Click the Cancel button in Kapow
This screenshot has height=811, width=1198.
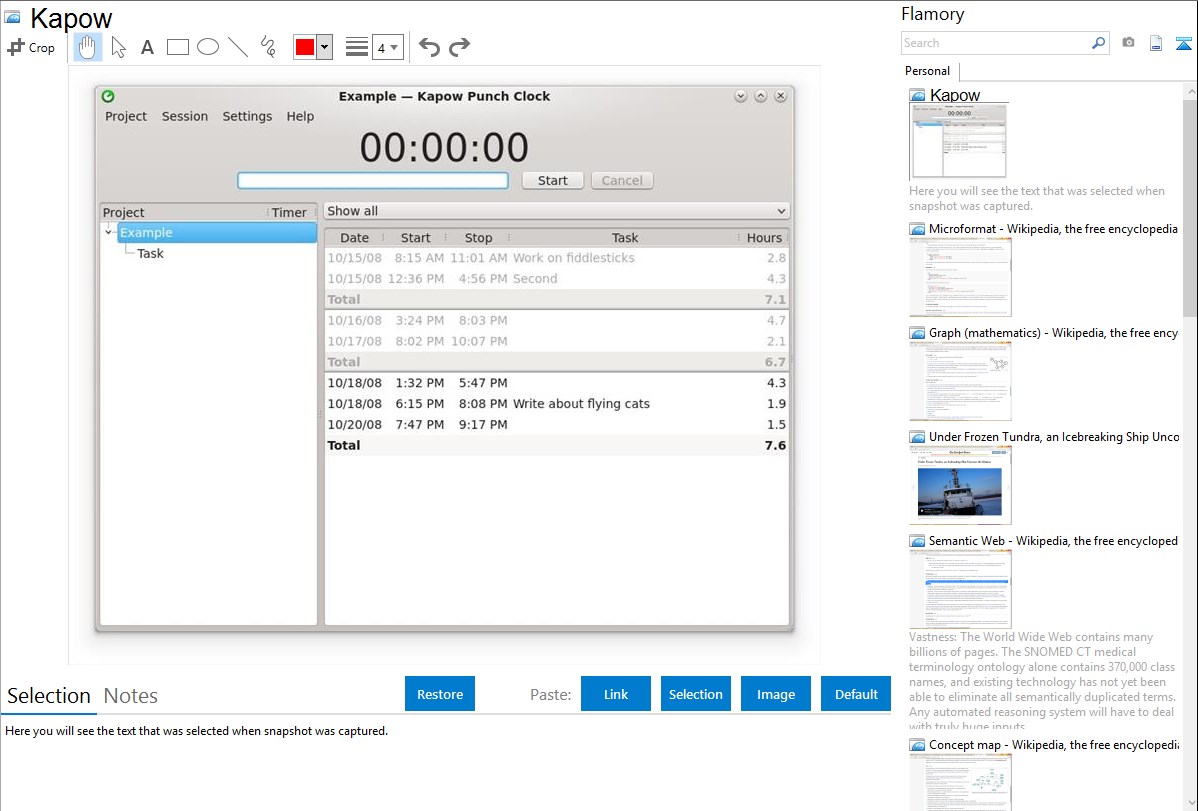[622, 180]
